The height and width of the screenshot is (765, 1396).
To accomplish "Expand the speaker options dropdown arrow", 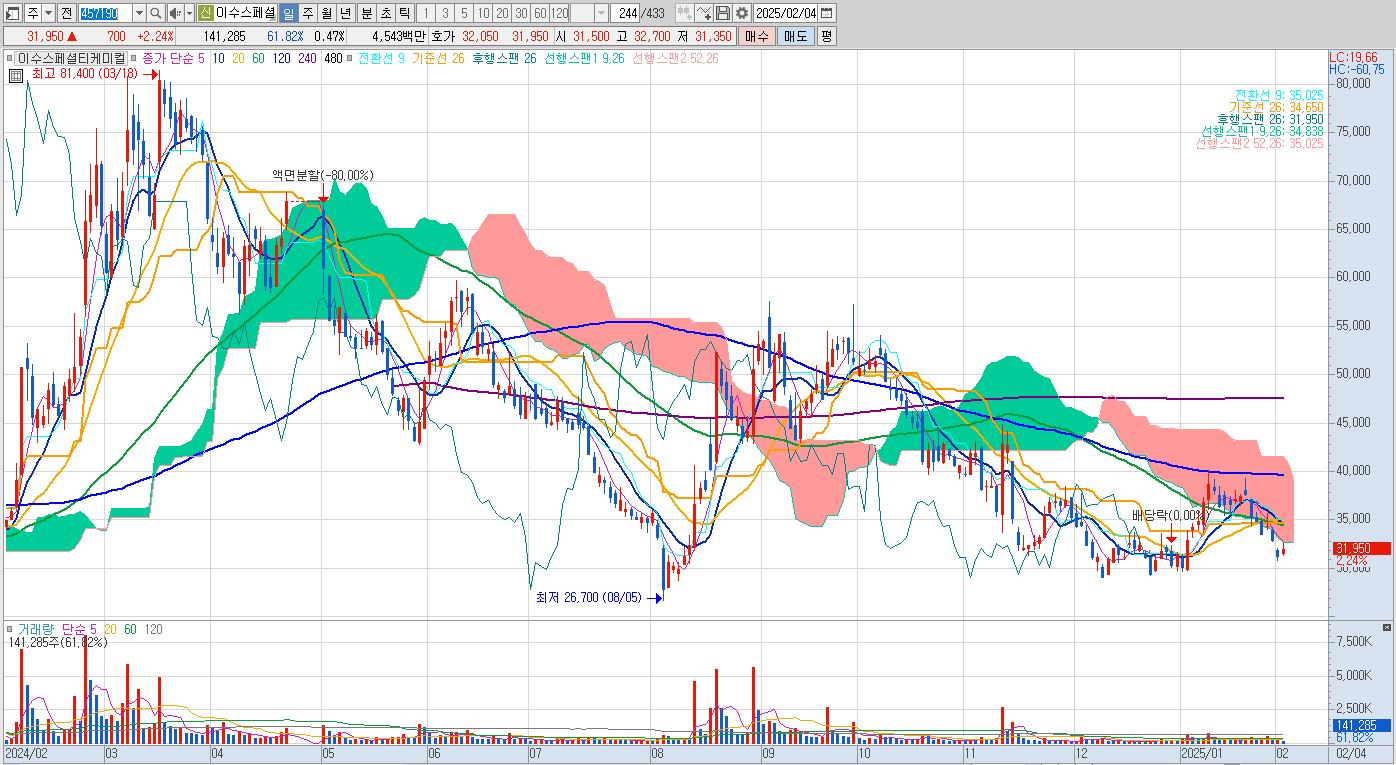I will [189, 13].
